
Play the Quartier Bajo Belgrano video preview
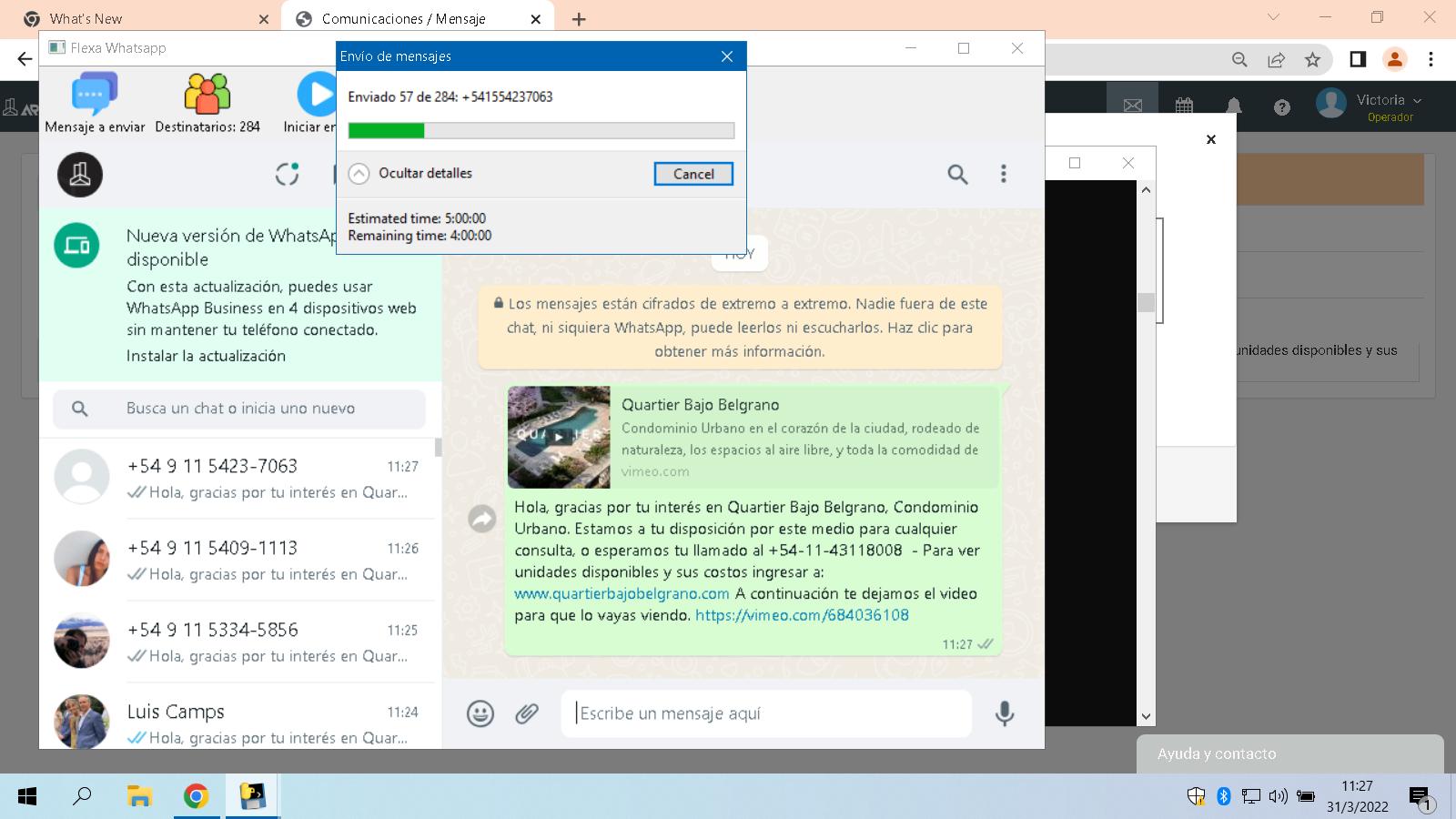click(559, 437)
